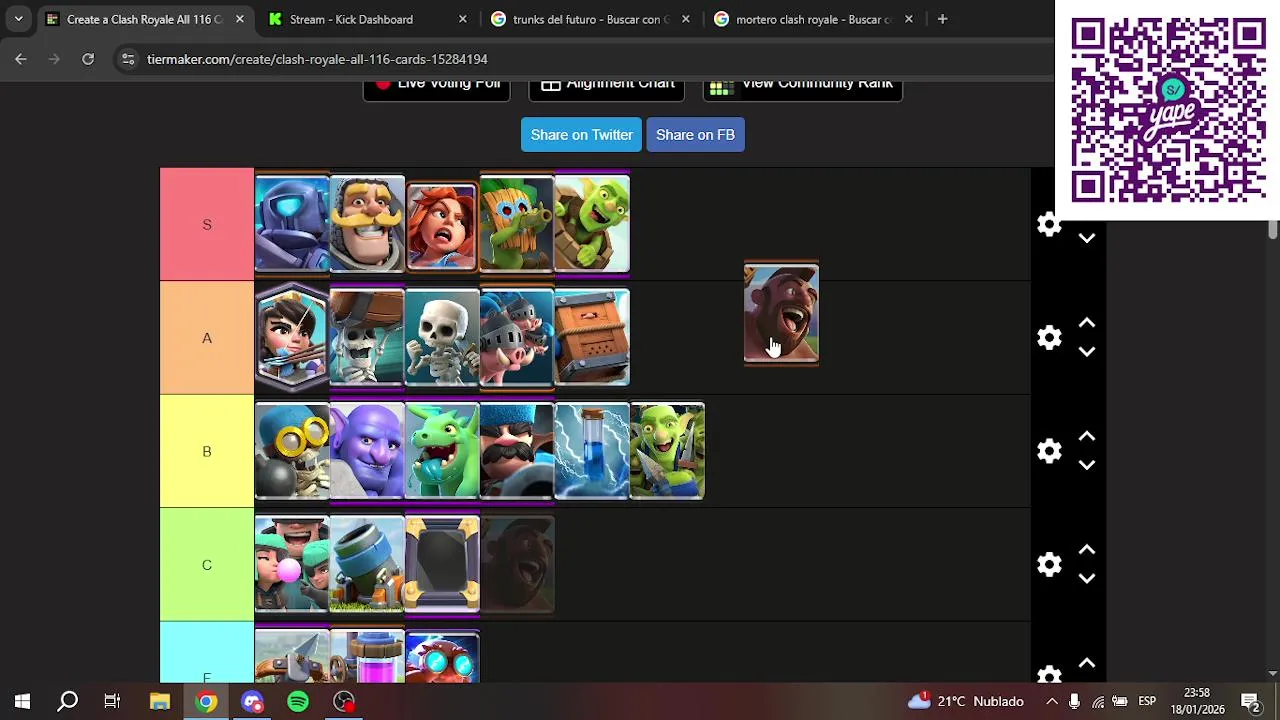
Task: Select Valkyrie card in S tier
Action: click(442, 228)
